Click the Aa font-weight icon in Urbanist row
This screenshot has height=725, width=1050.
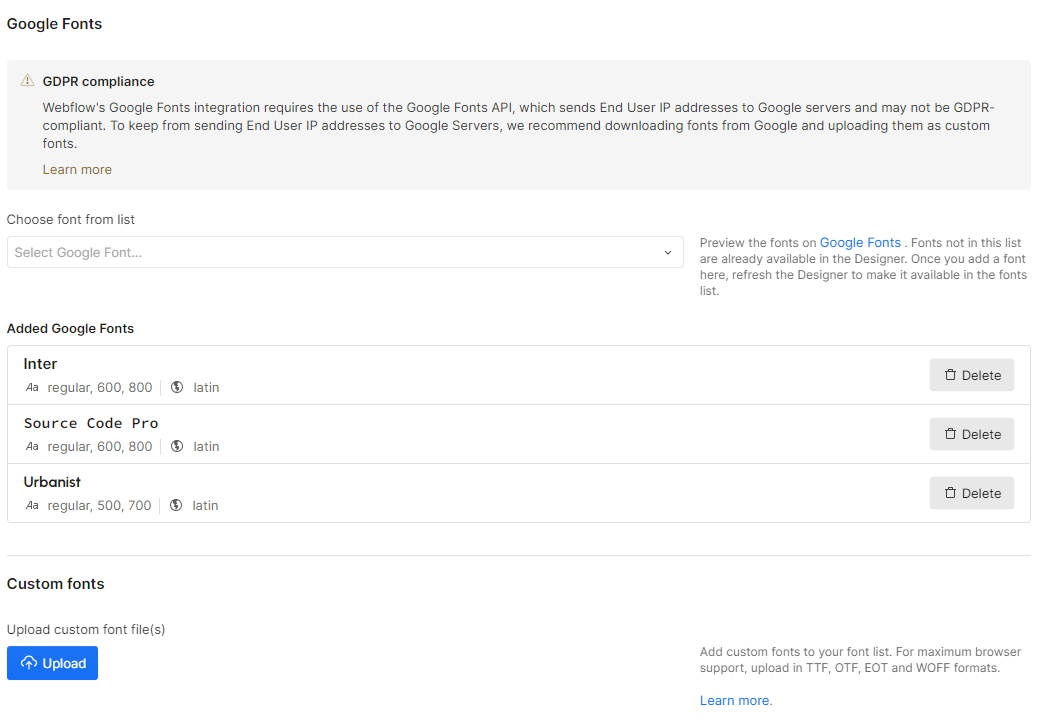coord(32,505)
